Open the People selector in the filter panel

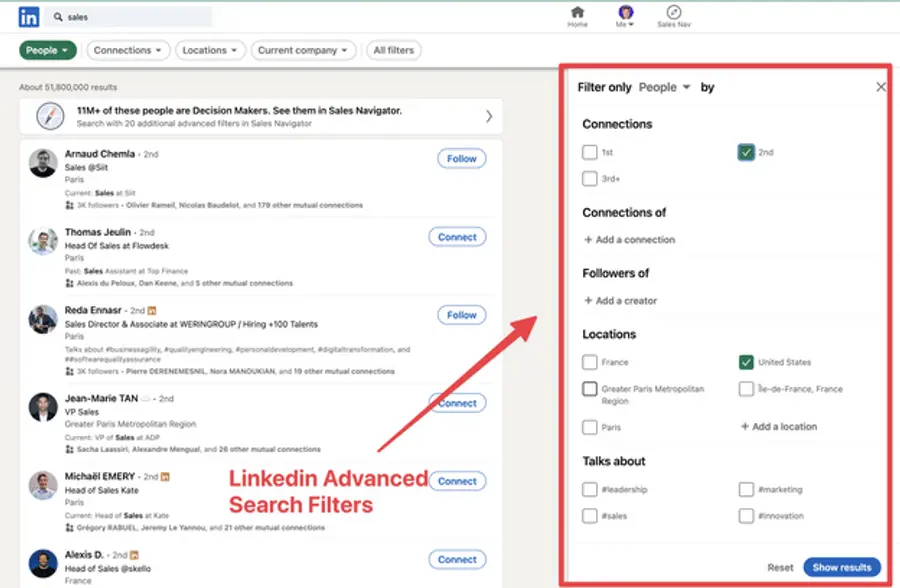point(663,87)
